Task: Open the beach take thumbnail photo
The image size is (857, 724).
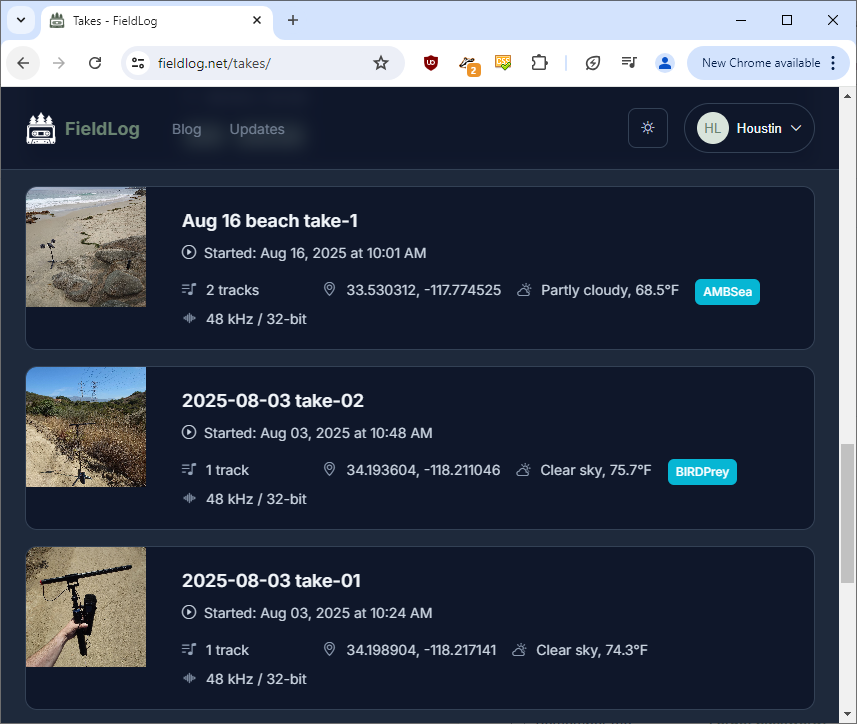Action: (86, 247)
